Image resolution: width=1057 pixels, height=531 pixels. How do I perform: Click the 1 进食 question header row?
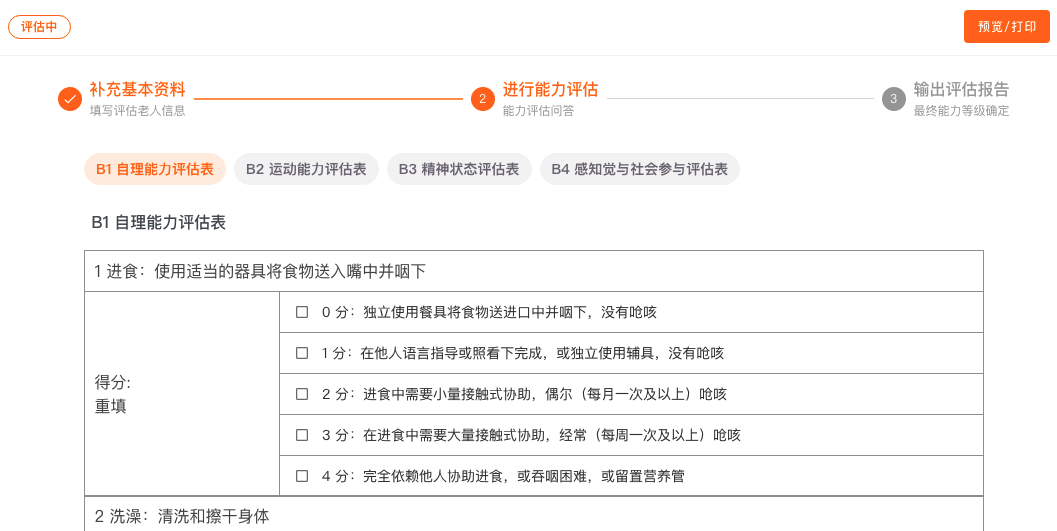[x=534, y=272]
